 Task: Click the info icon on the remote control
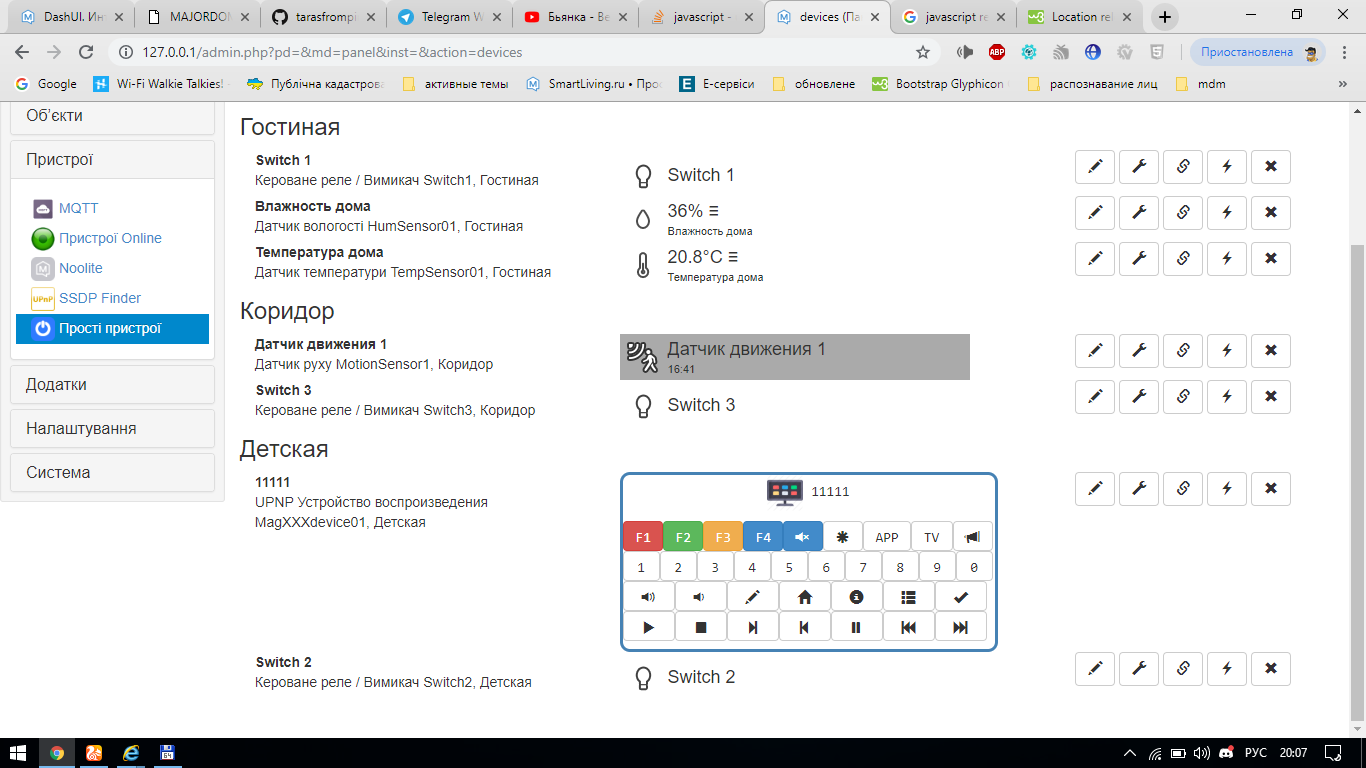pyautogui.click(x=857, y=596)
